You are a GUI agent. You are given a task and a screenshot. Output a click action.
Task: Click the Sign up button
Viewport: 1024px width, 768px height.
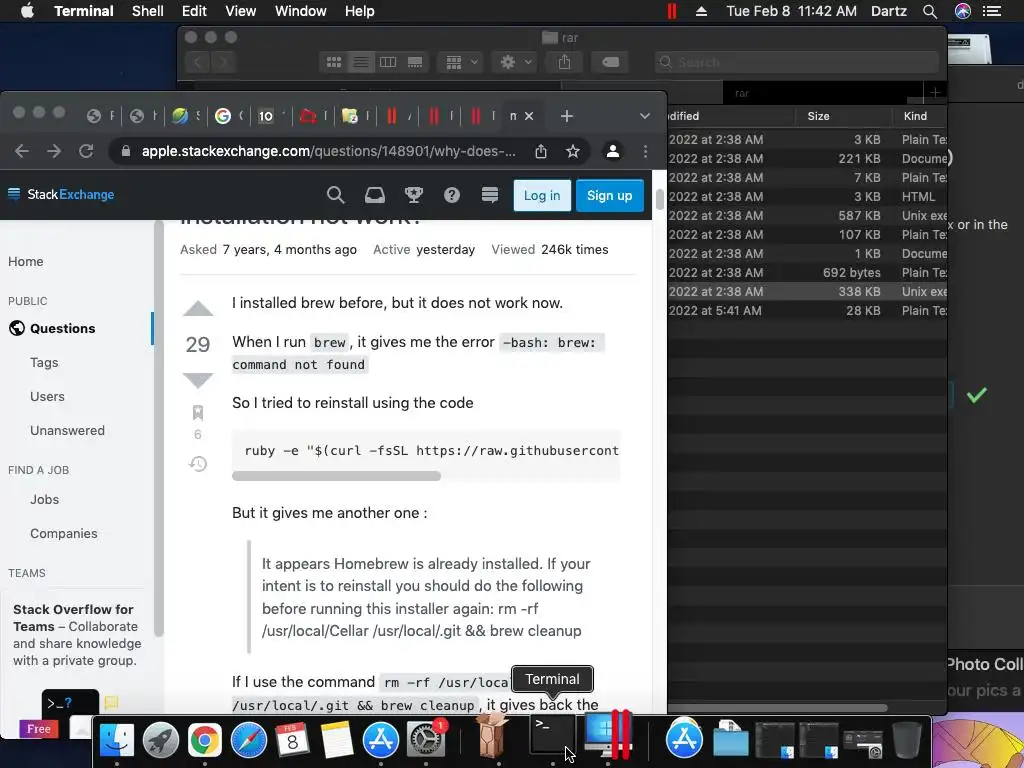(609, 195)
